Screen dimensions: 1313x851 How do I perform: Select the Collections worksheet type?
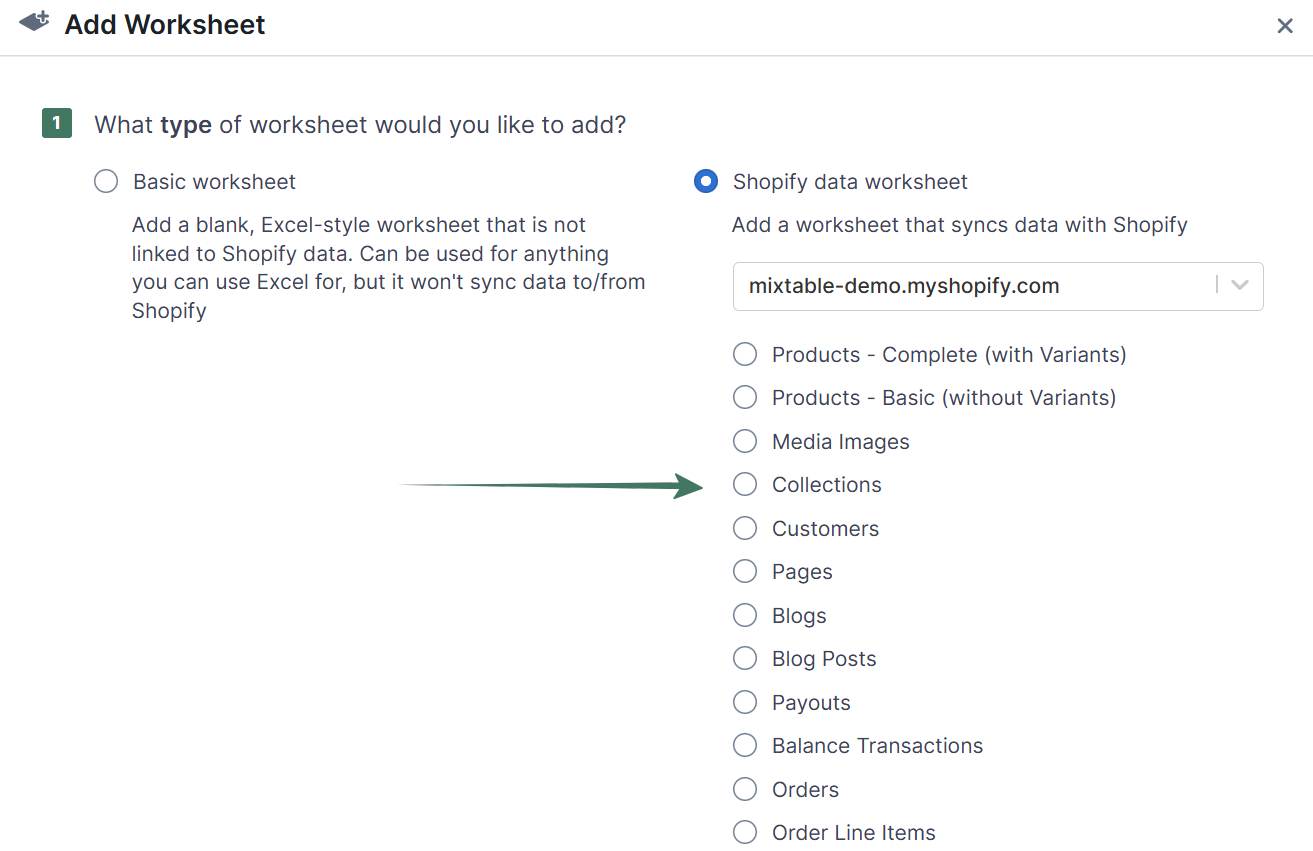coord(745,484)
